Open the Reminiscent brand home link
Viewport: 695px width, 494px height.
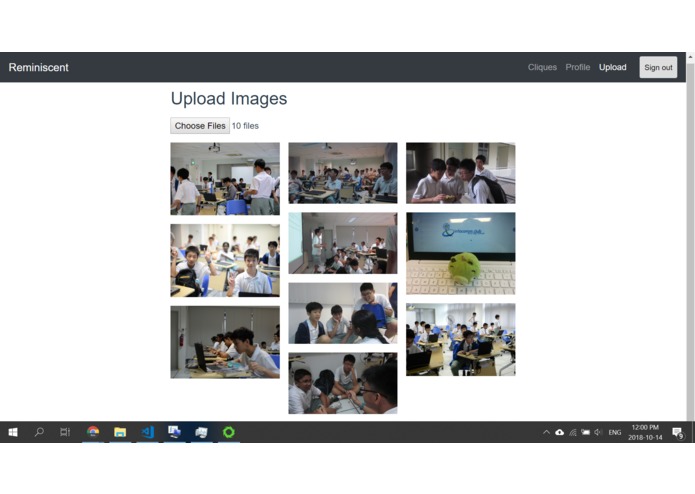coord(39,67)
